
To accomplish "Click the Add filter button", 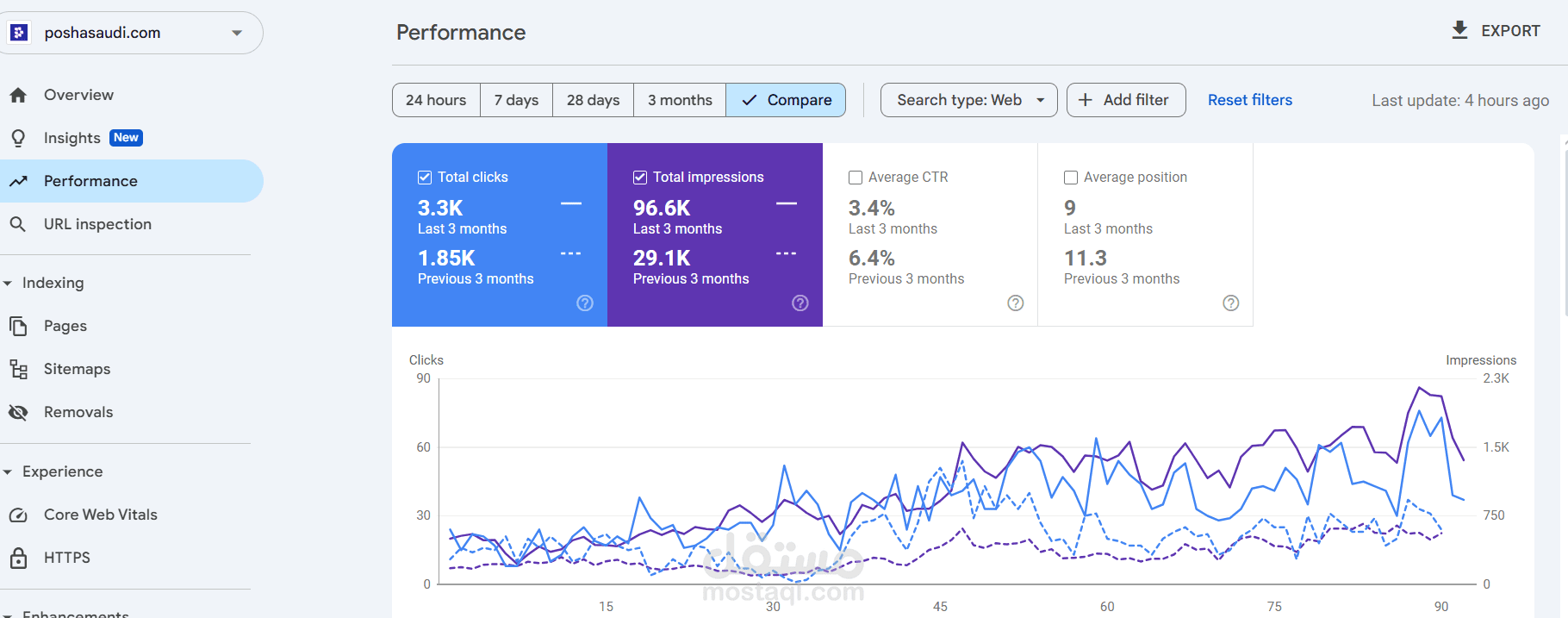I will [x=1126, y=100].
